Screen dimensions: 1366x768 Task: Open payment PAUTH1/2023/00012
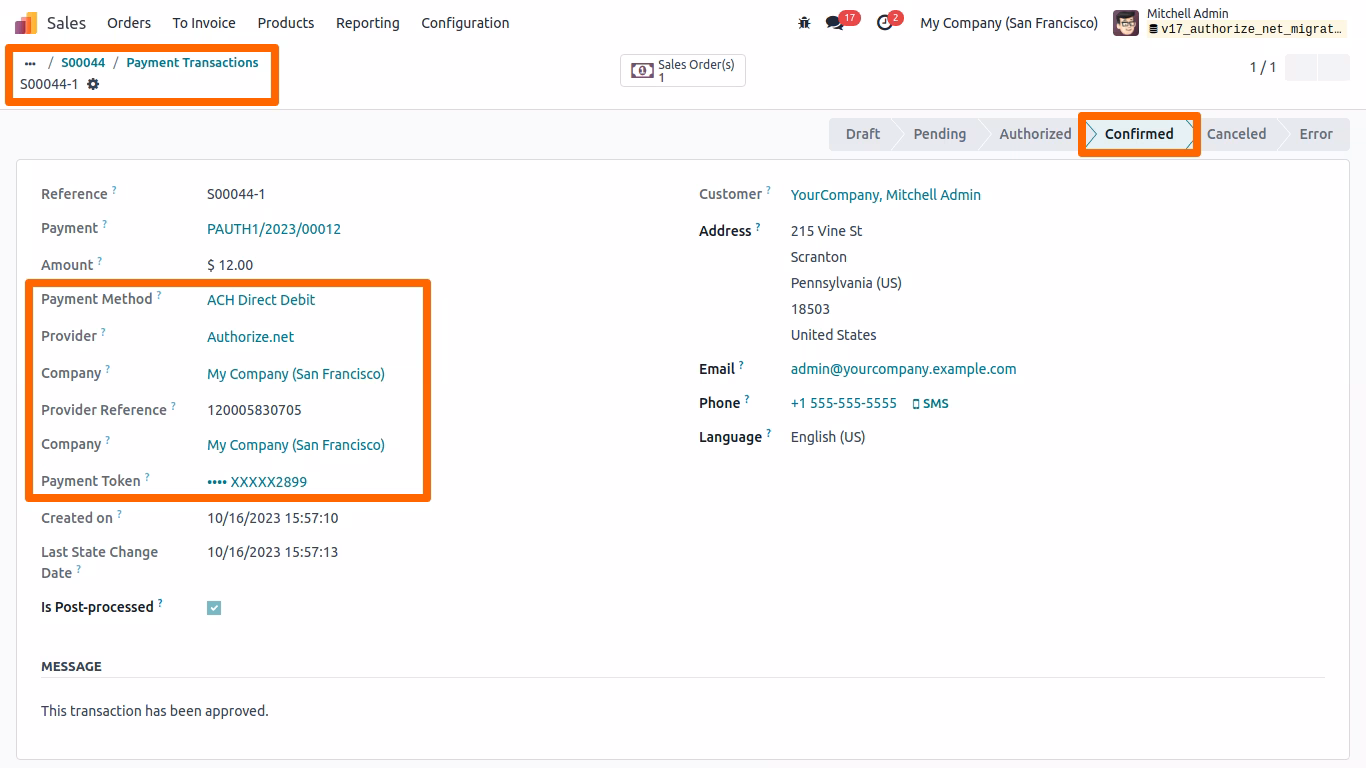pyautogui.click(x=274, y=229)
